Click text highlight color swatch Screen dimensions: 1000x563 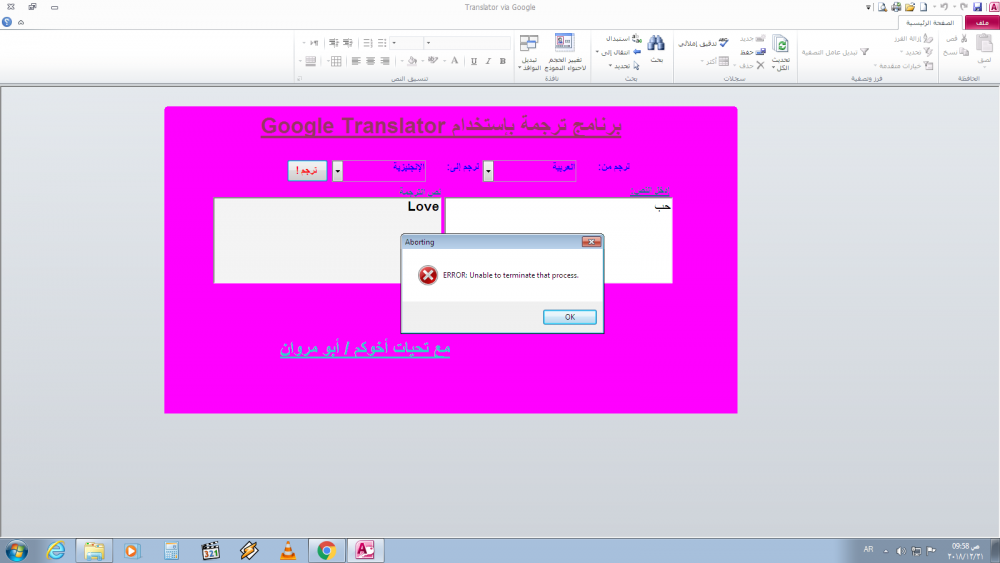tap(433, 61)
